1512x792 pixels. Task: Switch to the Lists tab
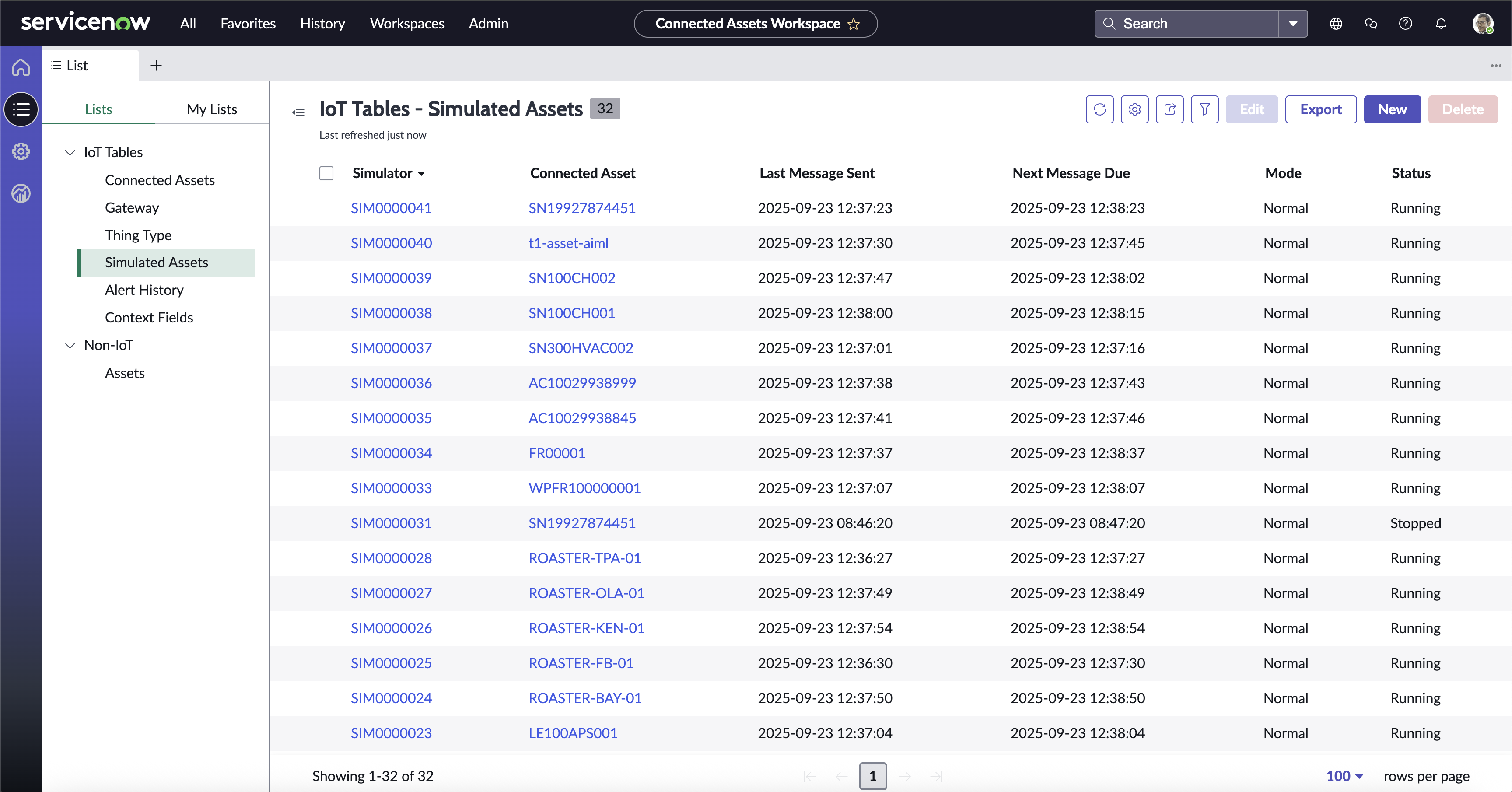[98, 109]
